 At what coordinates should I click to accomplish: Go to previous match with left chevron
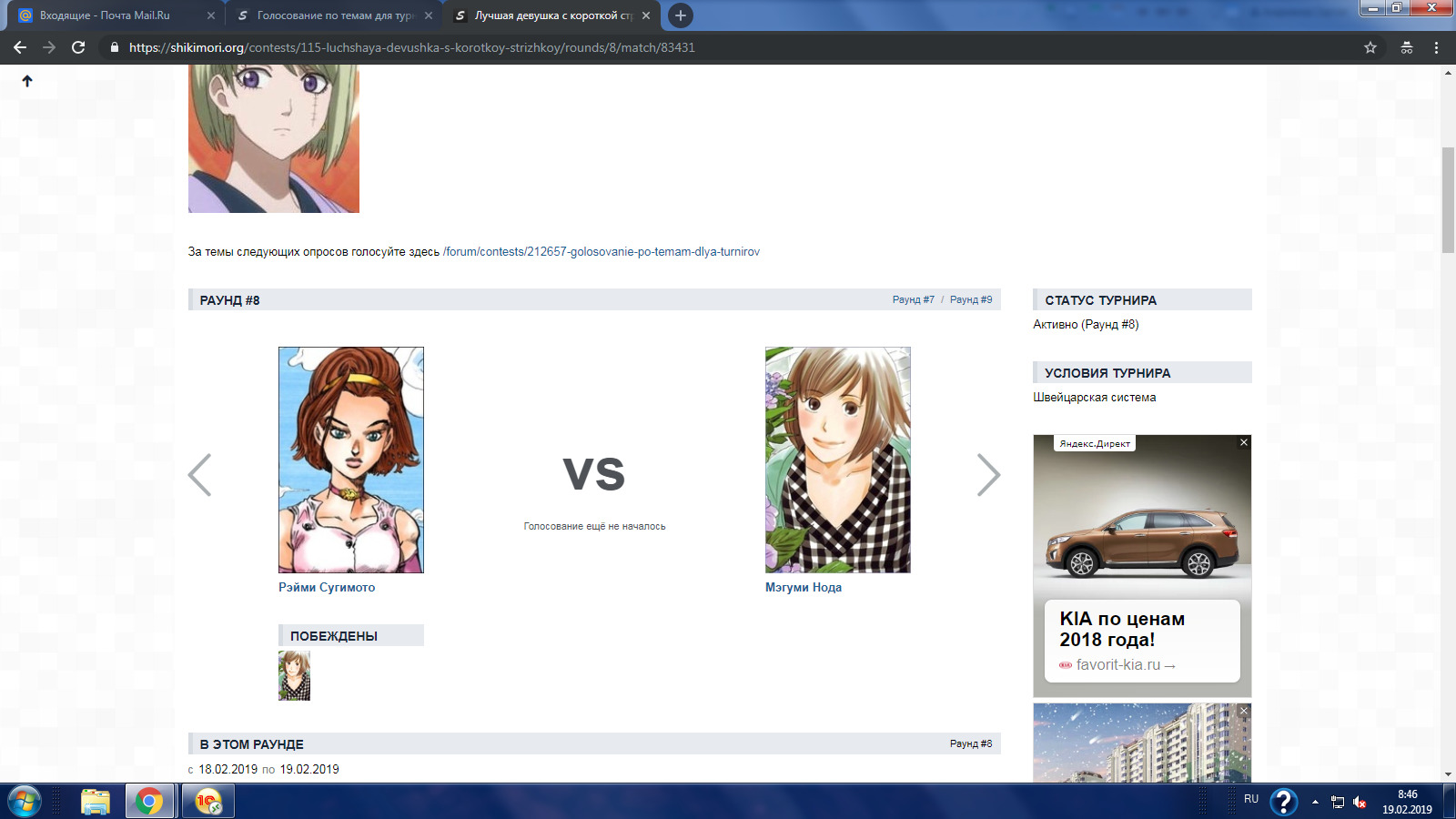click(200, 474)
